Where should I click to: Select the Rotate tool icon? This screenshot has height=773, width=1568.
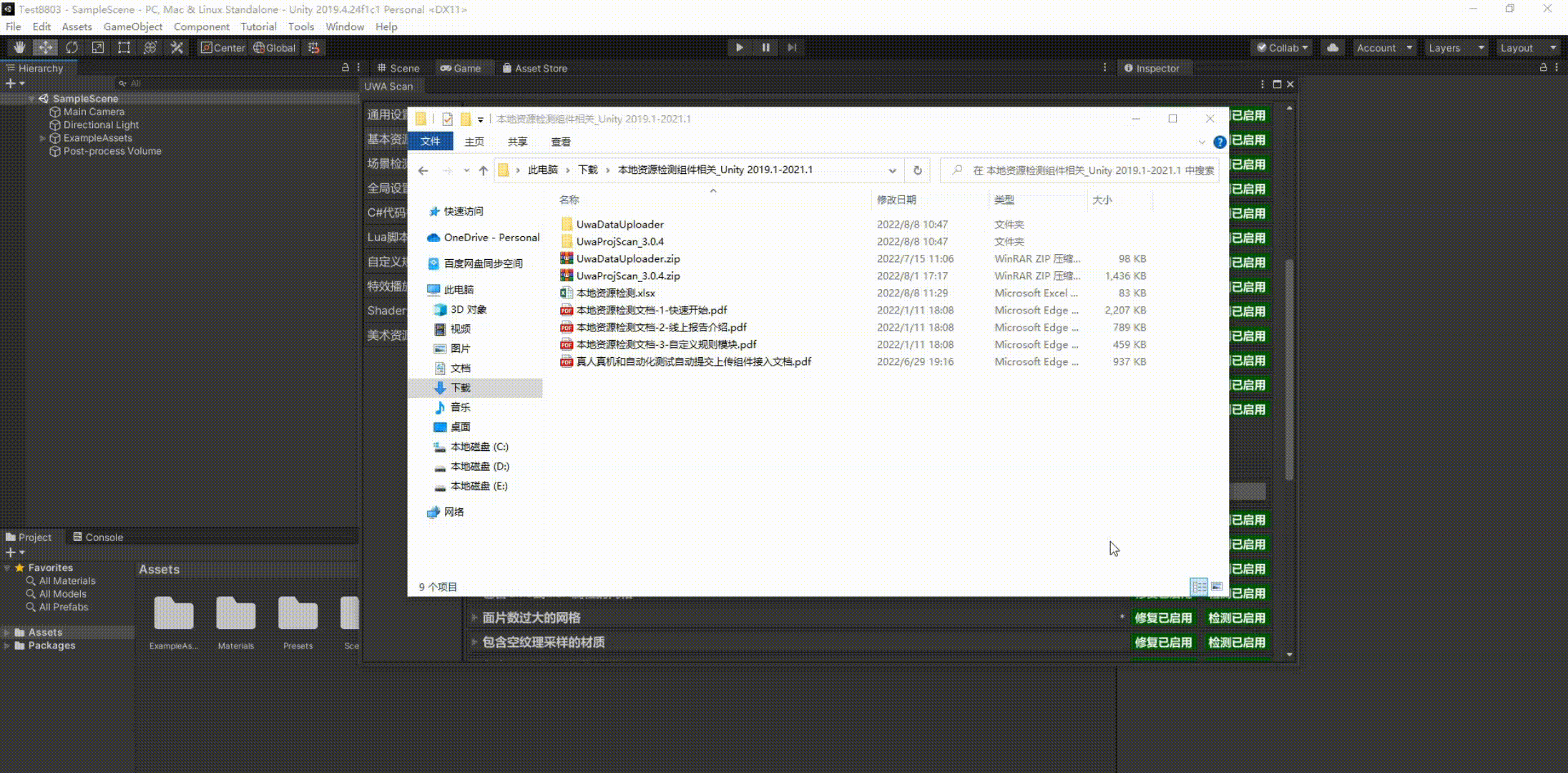pyautogui.click(x=72, y=47)
